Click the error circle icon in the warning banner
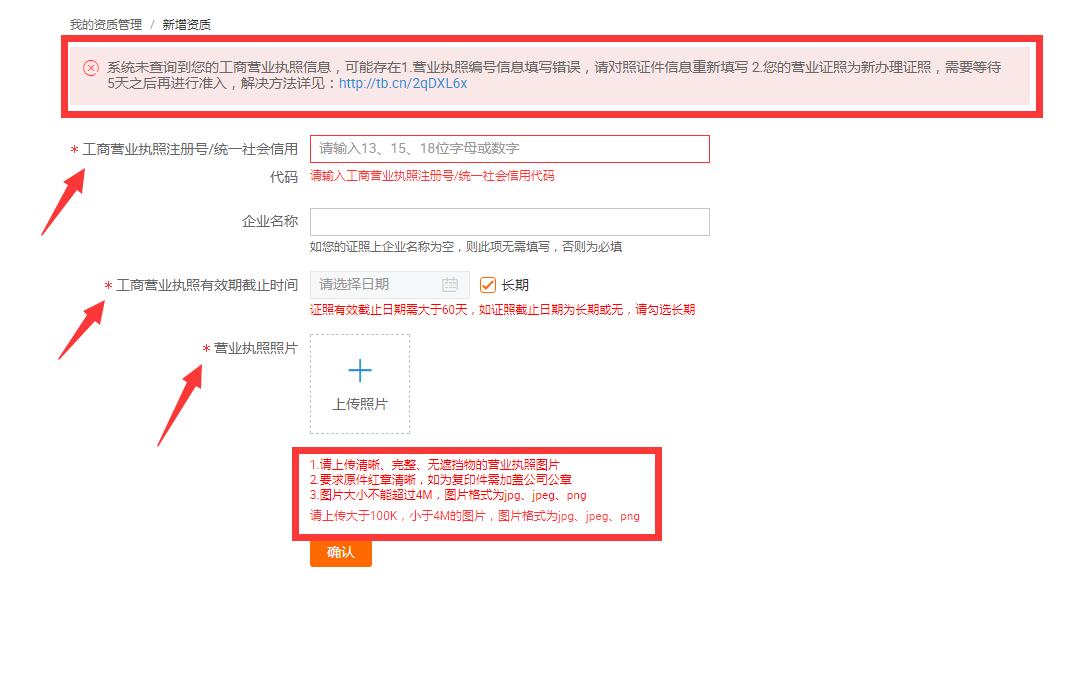Image resolution: width=1071 pixels, height=684 pixels. point(88,69)
